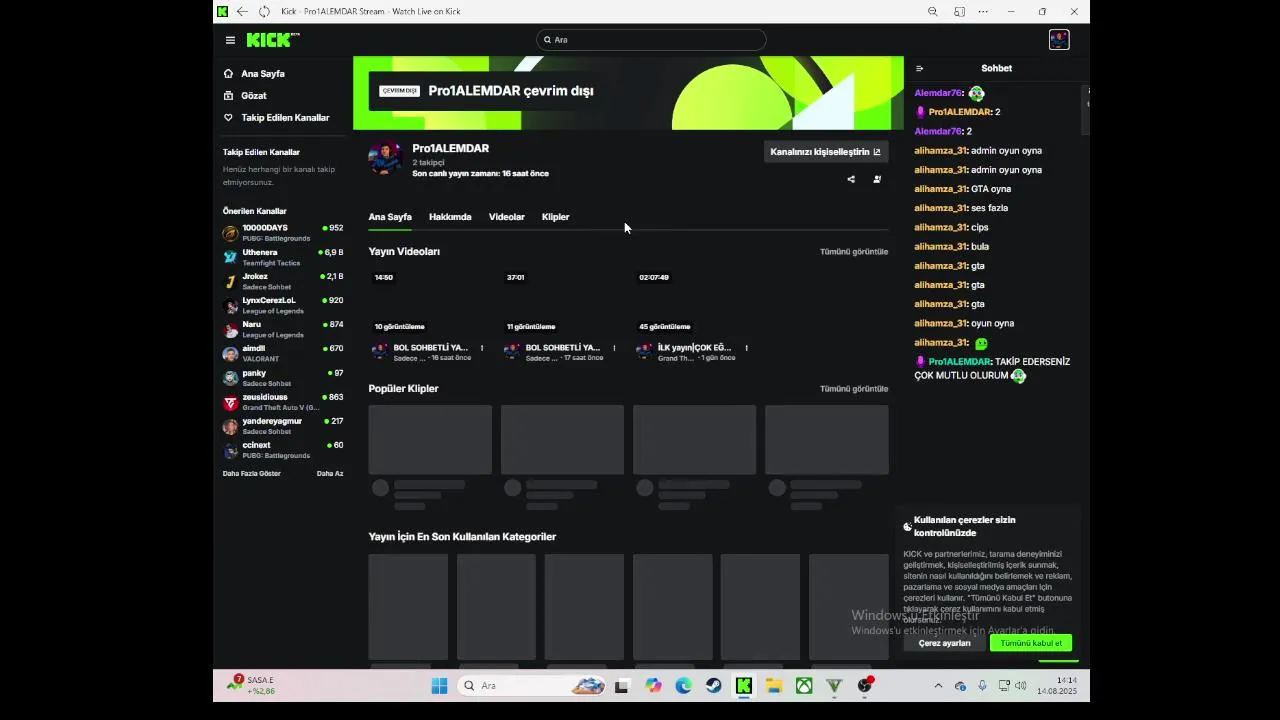Open the Uthenera recommended channel

tap(283, 257)
